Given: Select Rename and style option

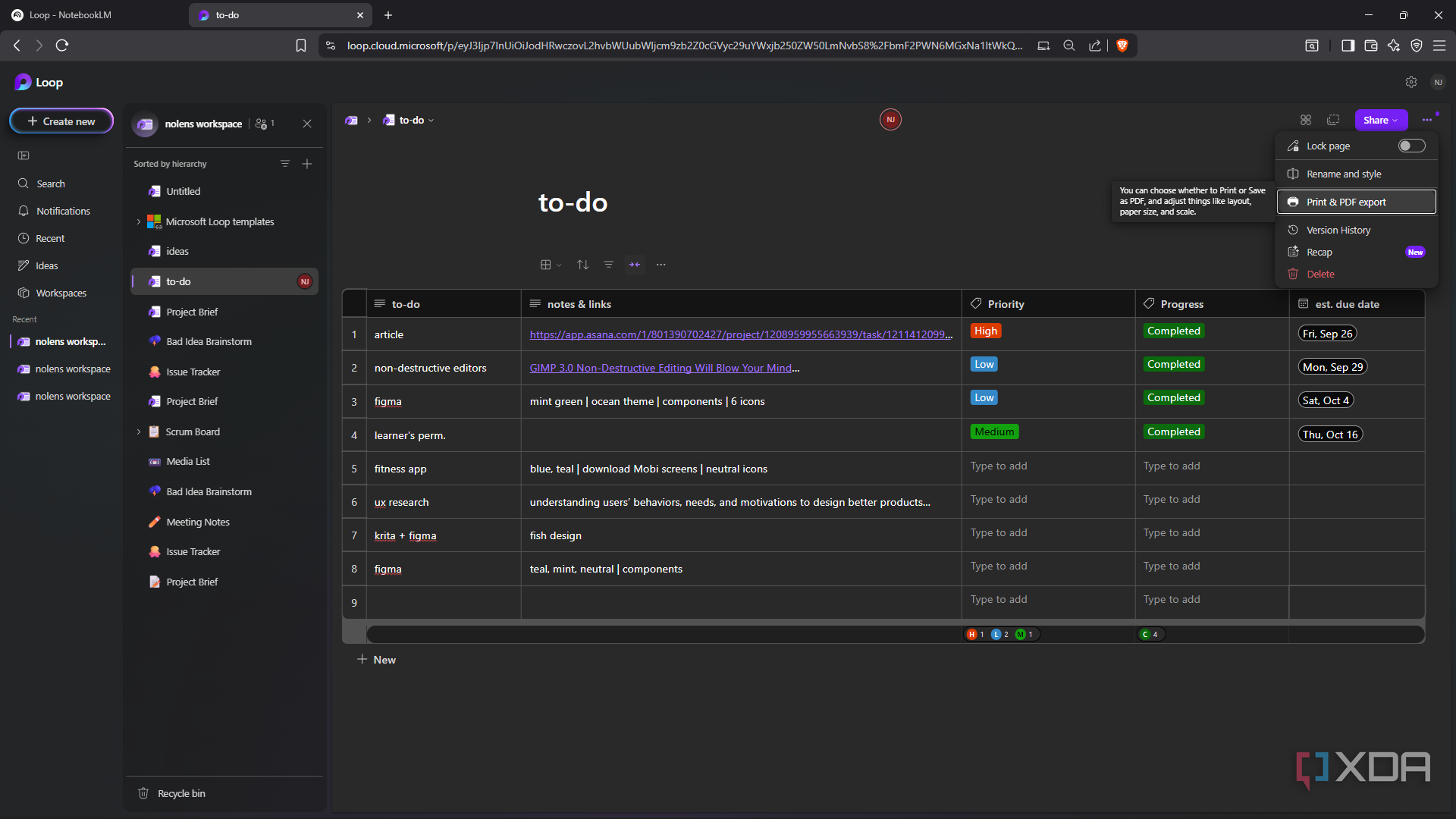Looking at the screenshot, I should (x=1356, y=174).
